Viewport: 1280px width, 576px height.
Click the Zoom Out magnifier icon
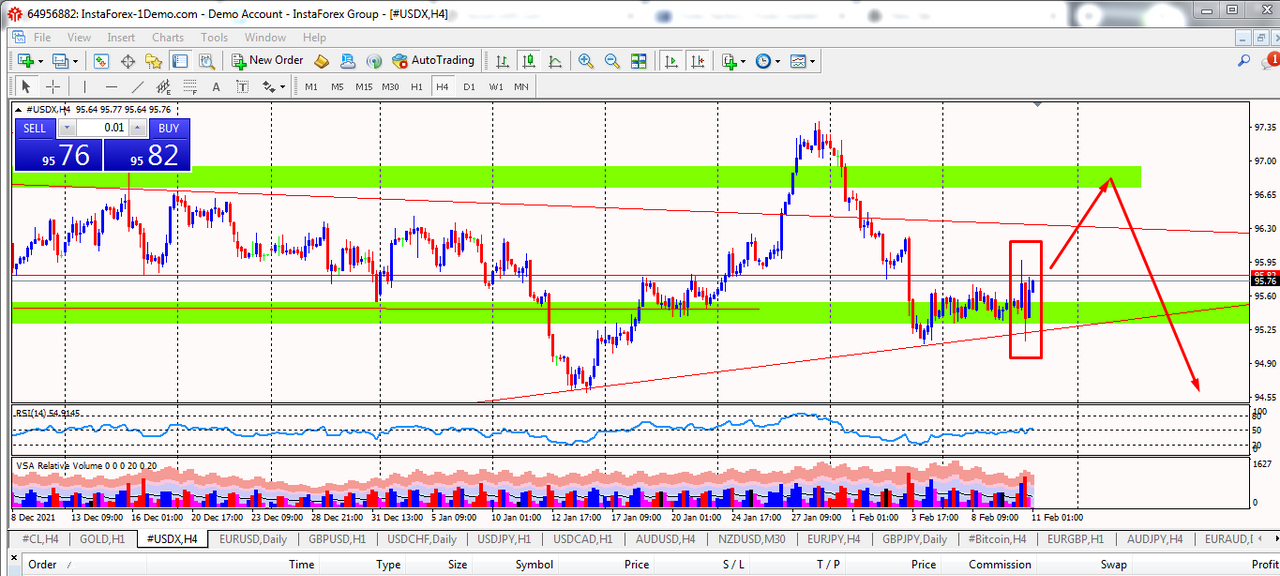coord(612,61)
